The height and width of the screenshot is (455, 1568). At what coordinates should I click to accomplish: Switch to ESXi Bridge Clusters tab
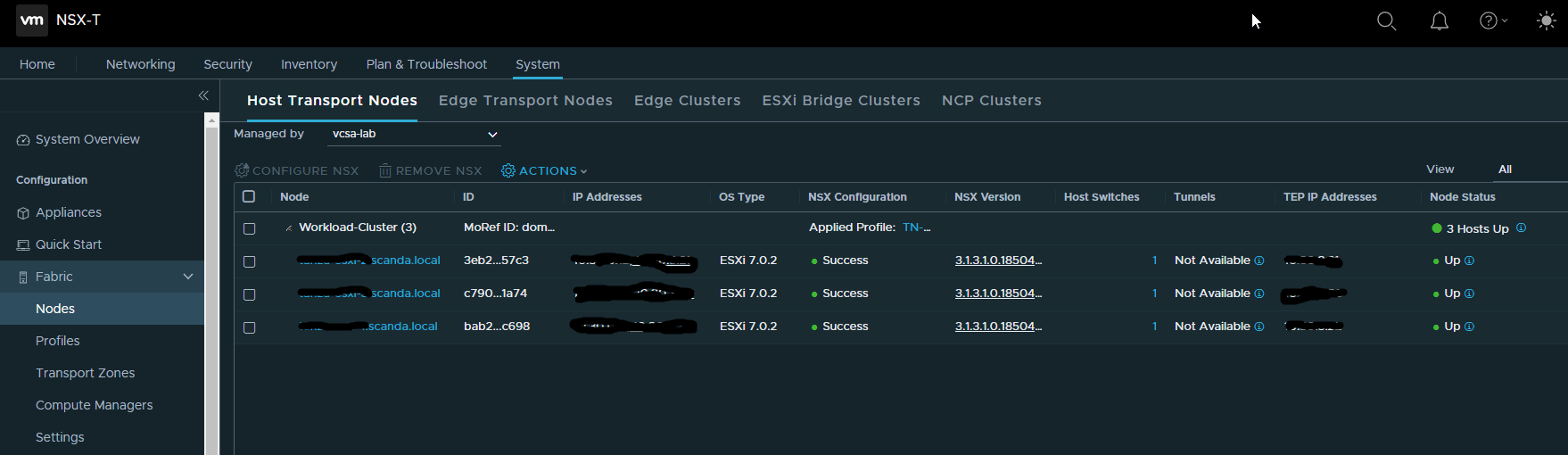pyautogui.click(x=841, y=100)
